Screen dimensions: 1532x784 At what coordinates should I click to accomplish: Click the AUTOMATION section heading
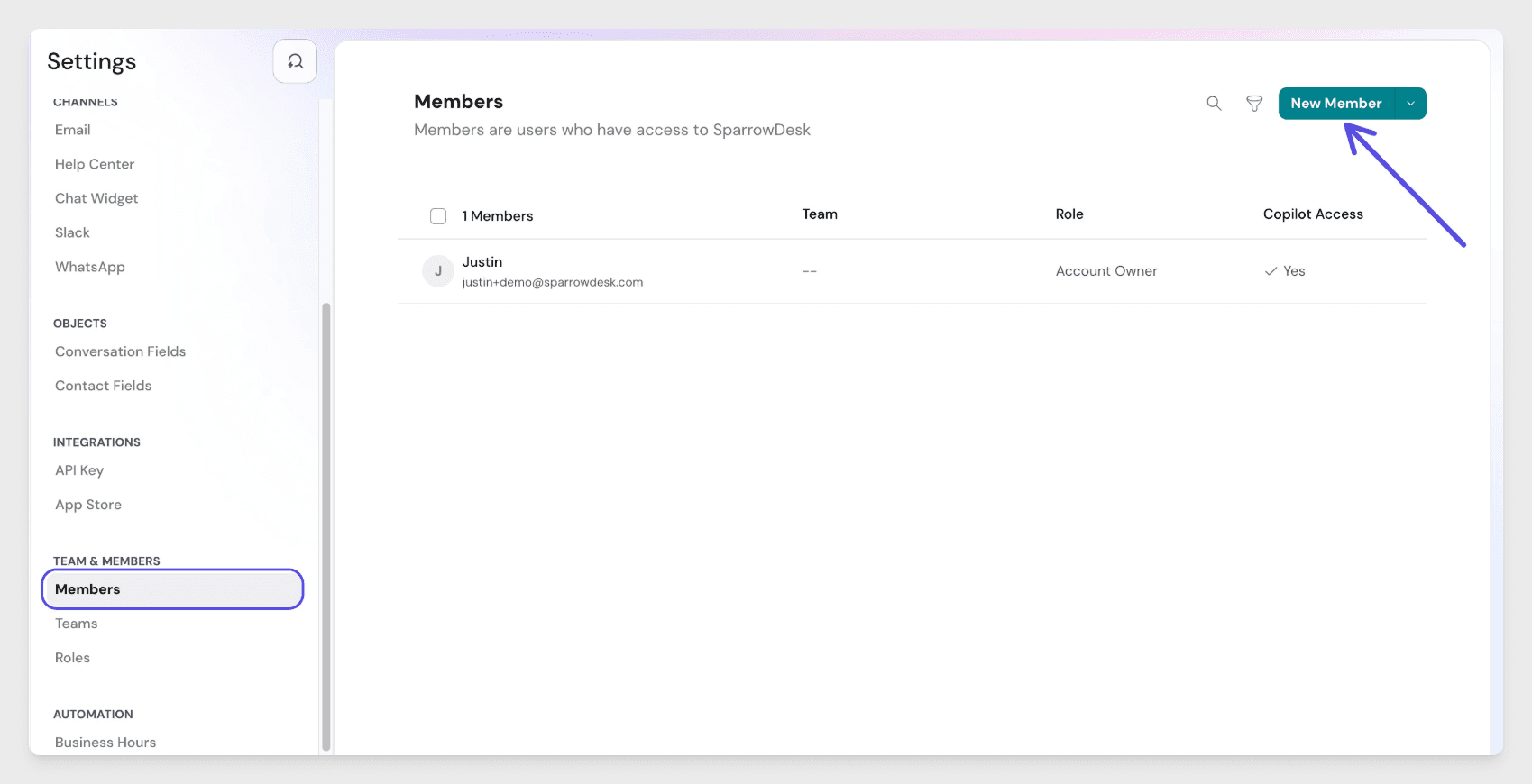(x=93, y=715)
